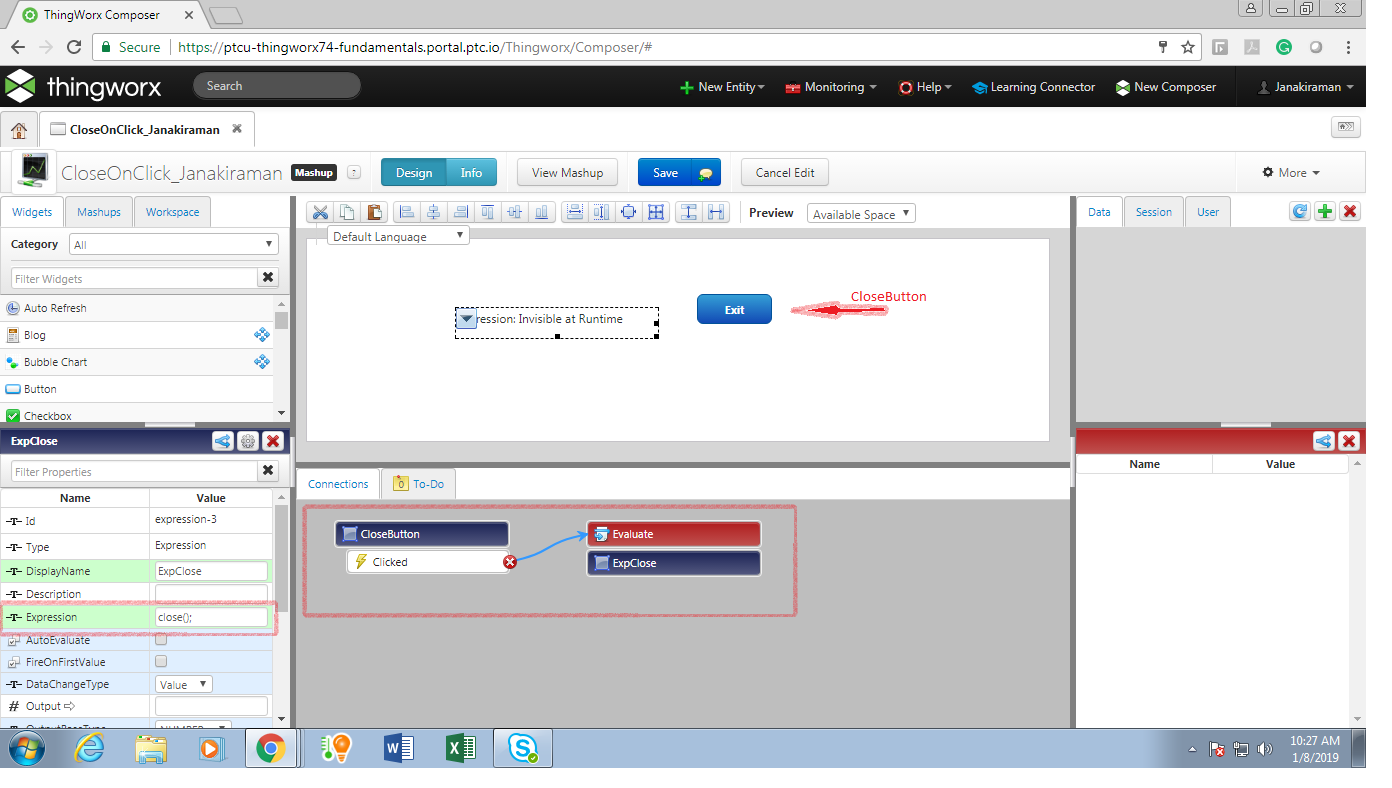Select the align-left icon in the toolbar
This screenshot has width=1392, height=788.
[x=407, y=212]
